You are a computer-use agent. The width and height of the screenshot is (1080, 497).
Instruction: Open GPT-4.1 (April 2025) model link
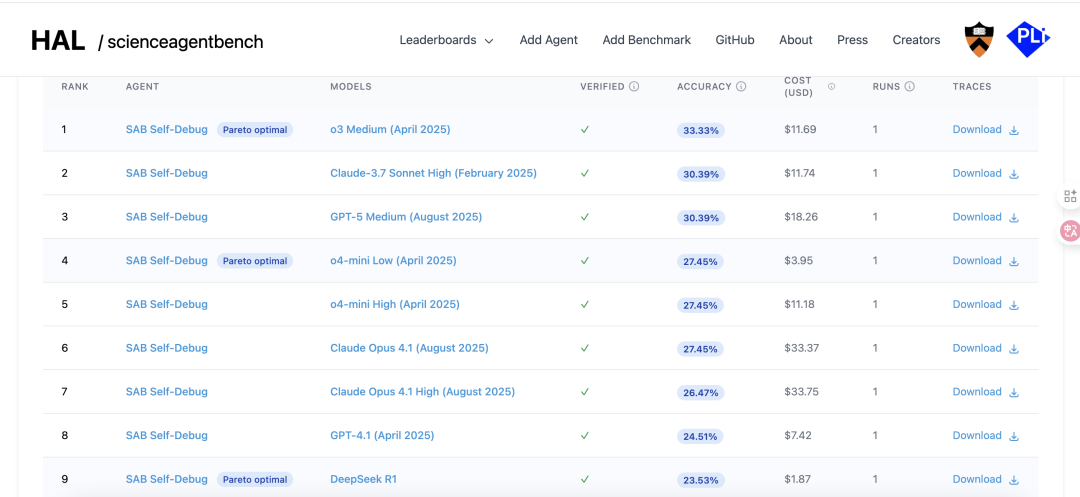pos(382,435)
